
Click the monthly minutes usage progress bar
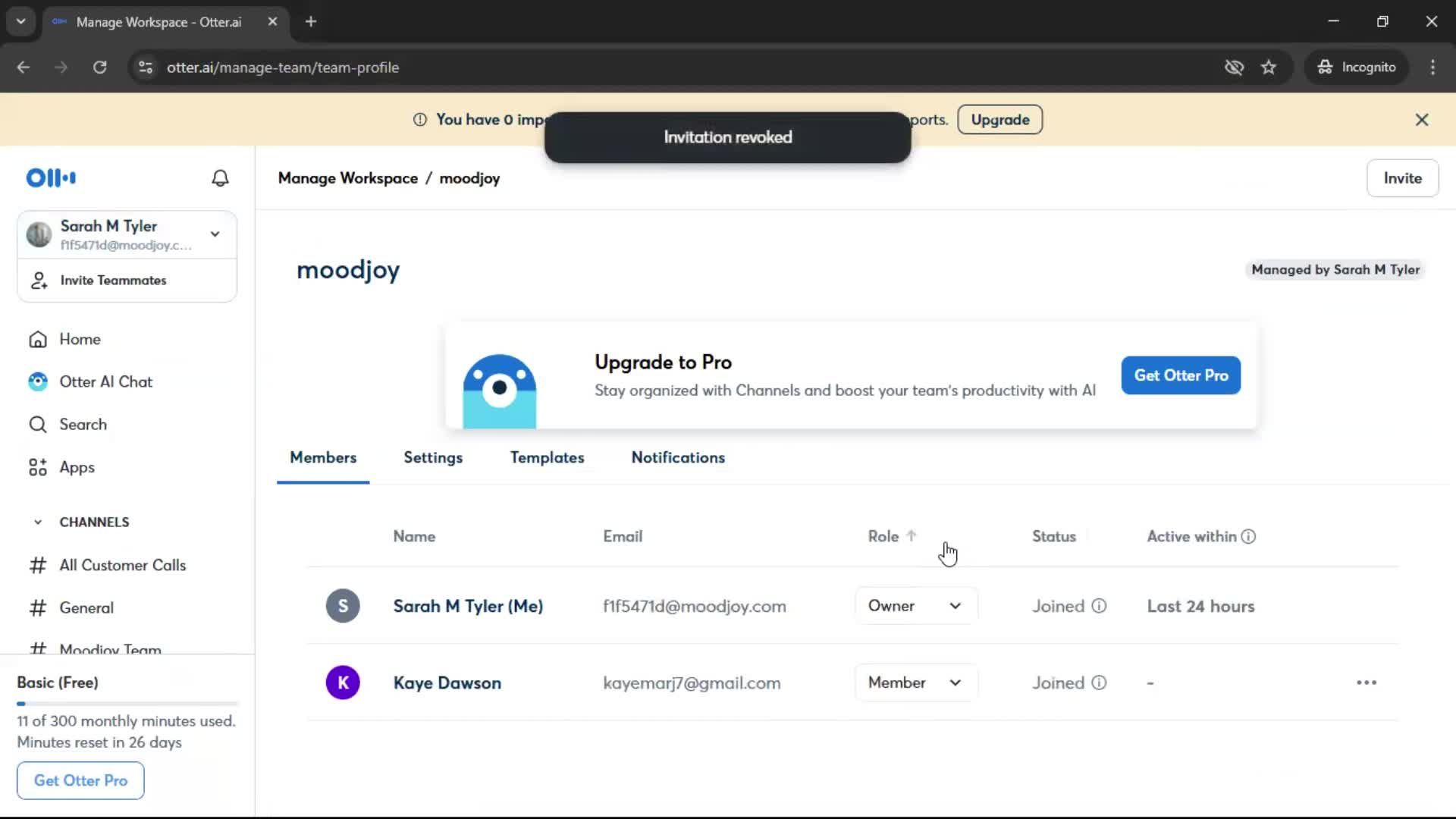127,704
